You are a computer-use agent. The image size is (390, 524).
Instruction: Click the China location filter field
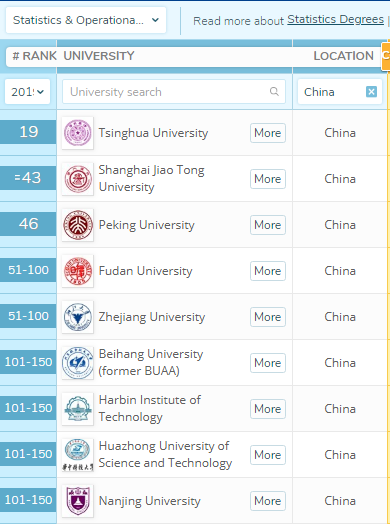pyautogui.click(x=340, y=92)
